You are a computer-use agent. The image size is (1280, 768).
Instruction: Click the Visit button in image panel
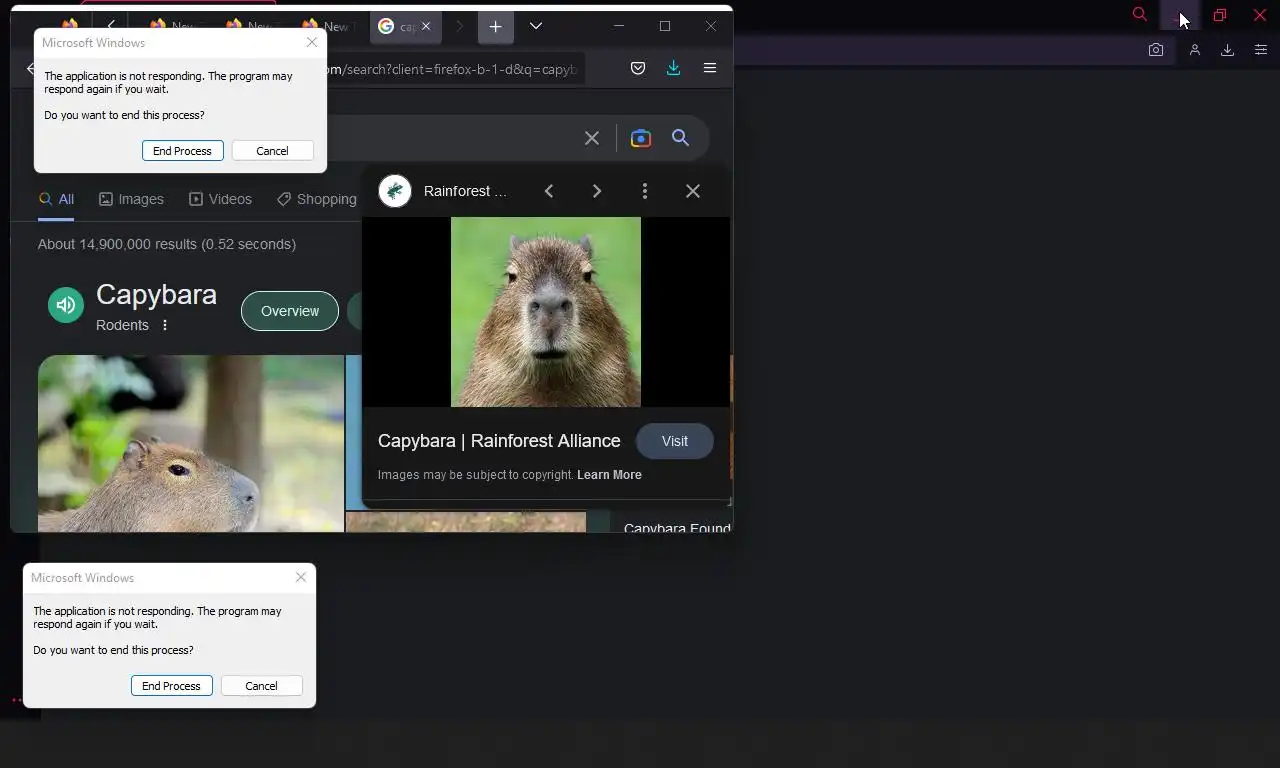(x=675, y=441)
